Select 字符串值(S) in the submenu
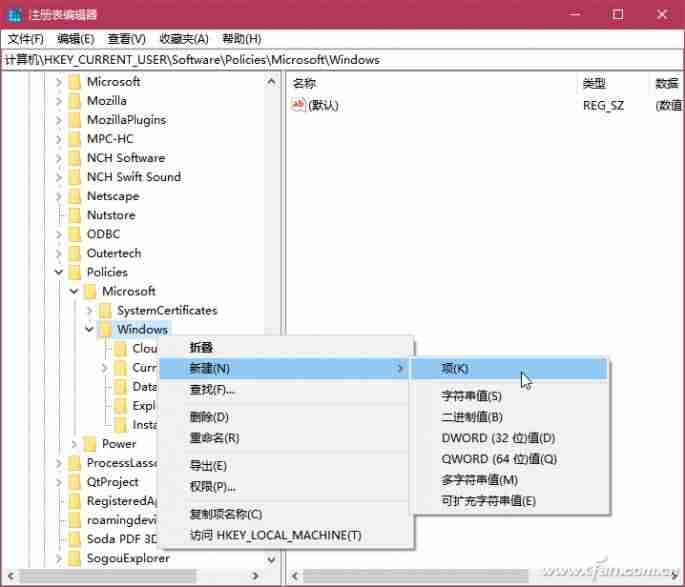The width and height of the screenshot is (685, 587). coord(511,396)
